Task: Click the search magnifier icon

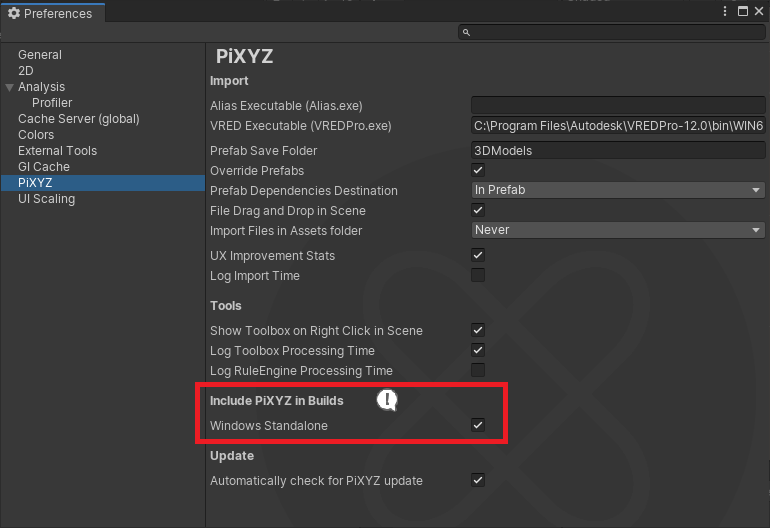Action: click(x=466, y=32)
